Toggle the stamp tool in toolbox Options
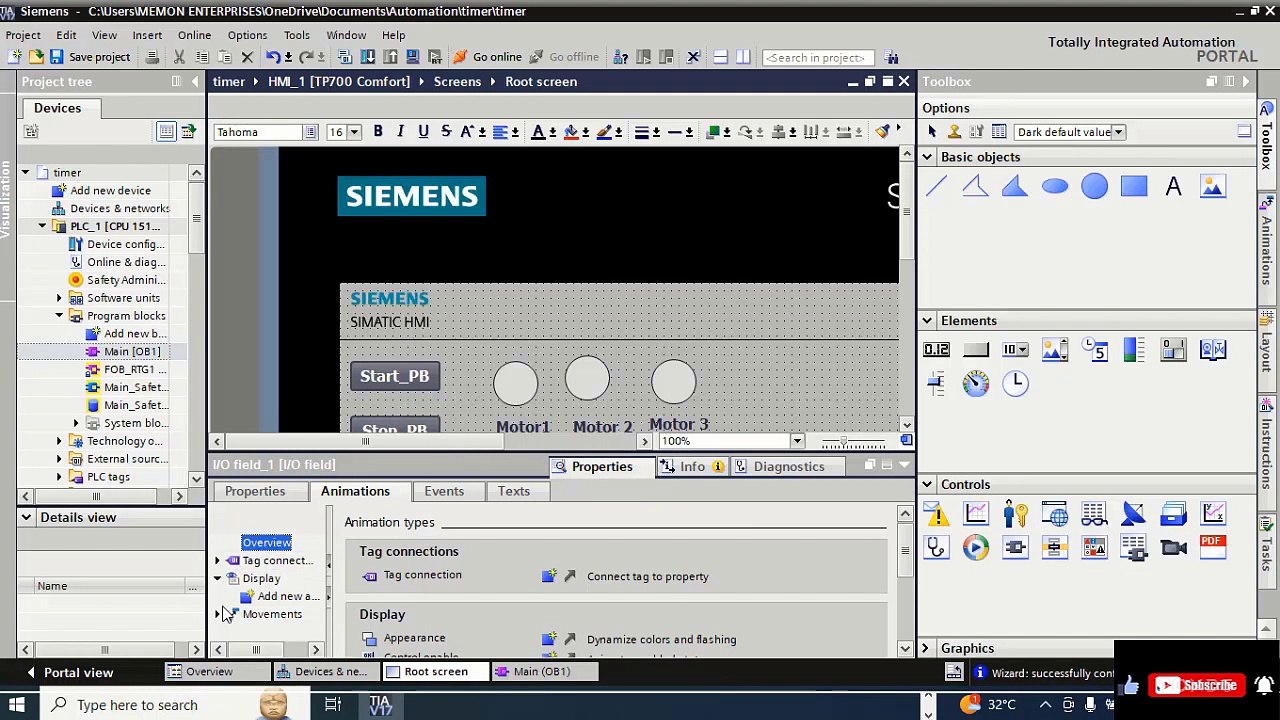Screen dimensions: 1280x720 [954, 132]
